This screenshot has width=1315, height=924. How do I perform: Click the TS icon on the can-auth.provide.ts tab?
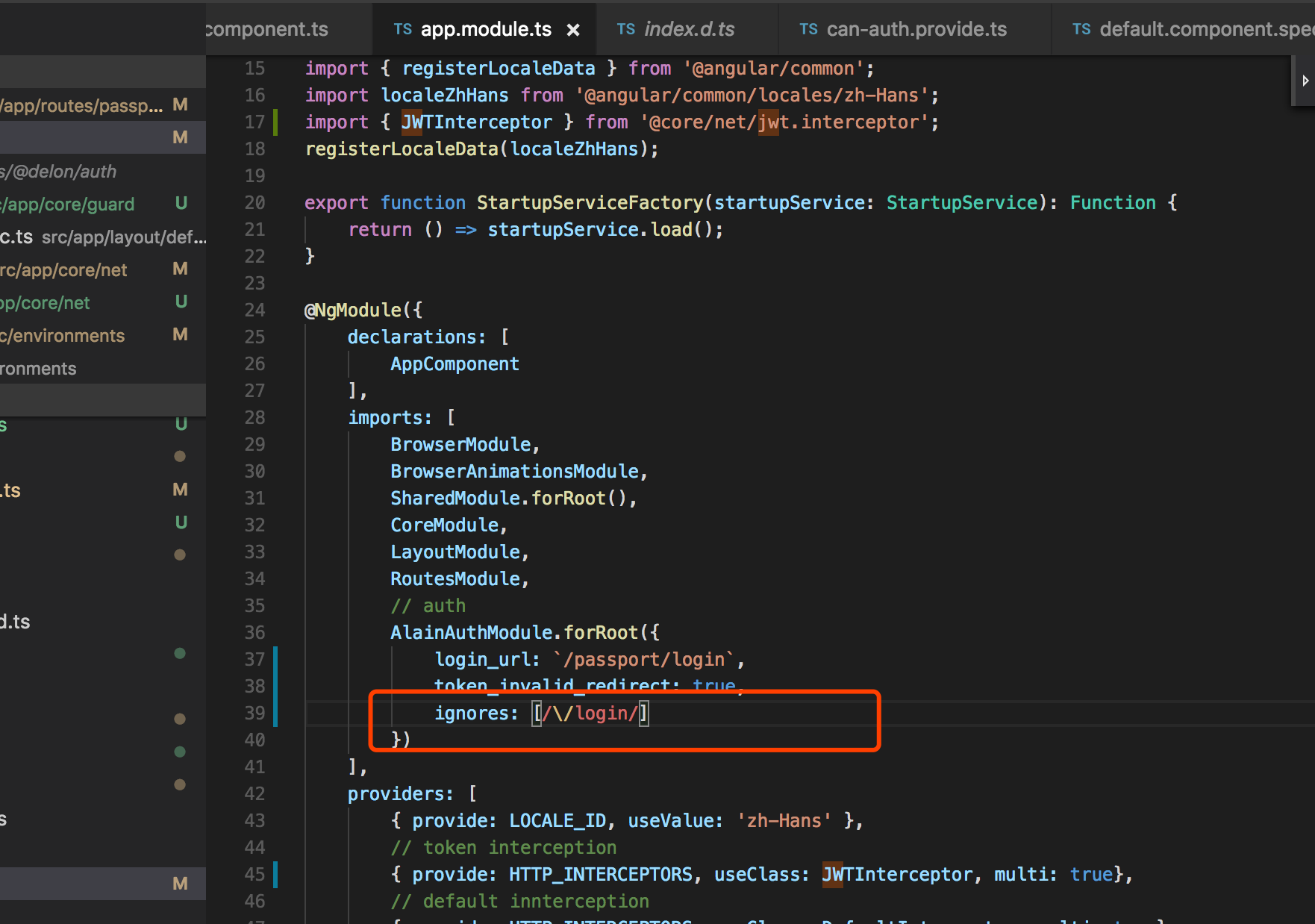[x=808, y=29]
